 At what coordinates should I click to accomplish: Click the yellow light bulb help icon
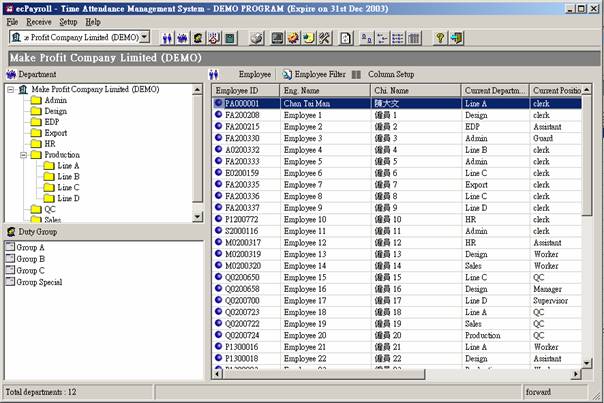[440, 38]
